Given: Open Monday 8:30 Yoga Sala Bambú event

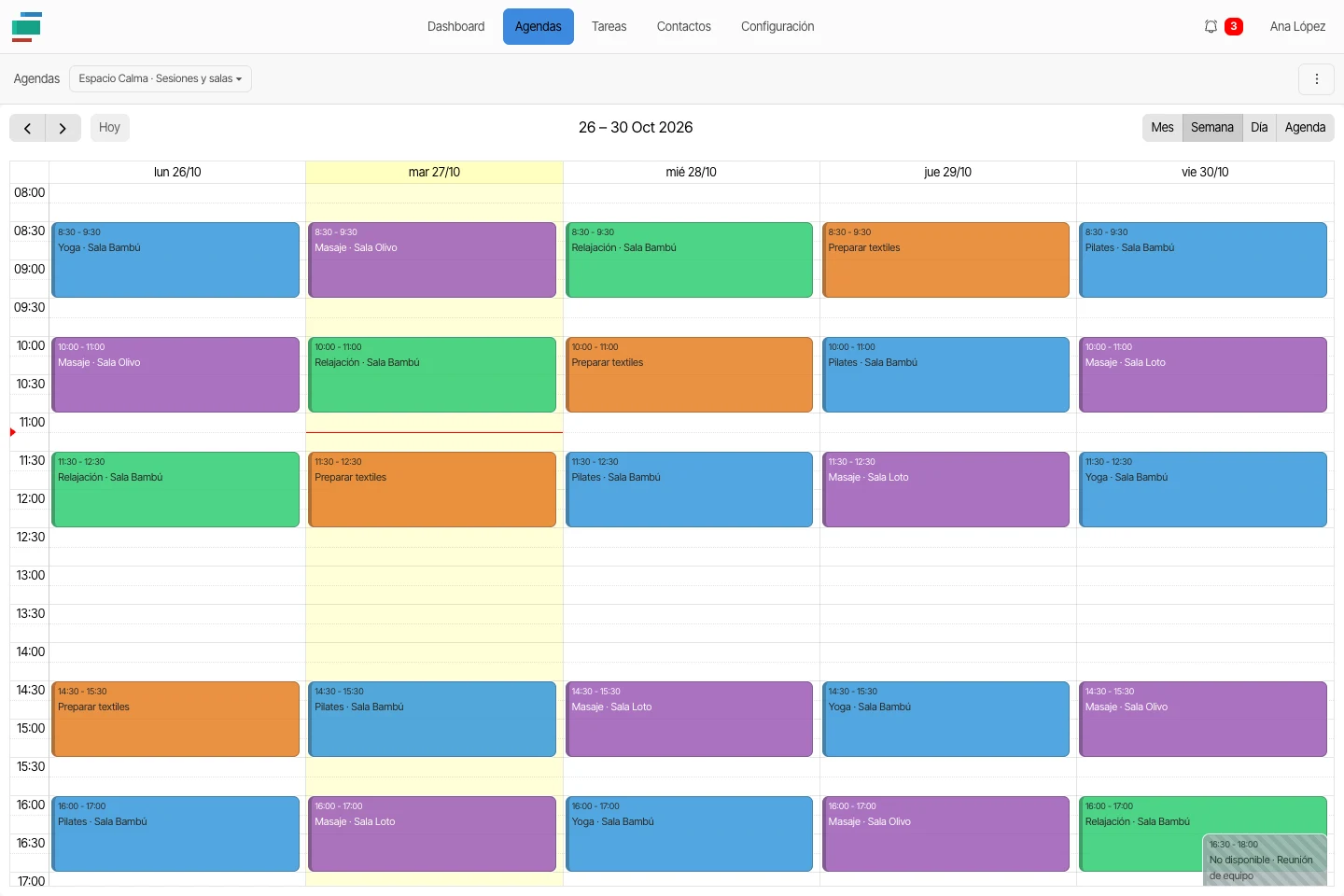Looking at the screenshot, I should click(x=175, y=260).
